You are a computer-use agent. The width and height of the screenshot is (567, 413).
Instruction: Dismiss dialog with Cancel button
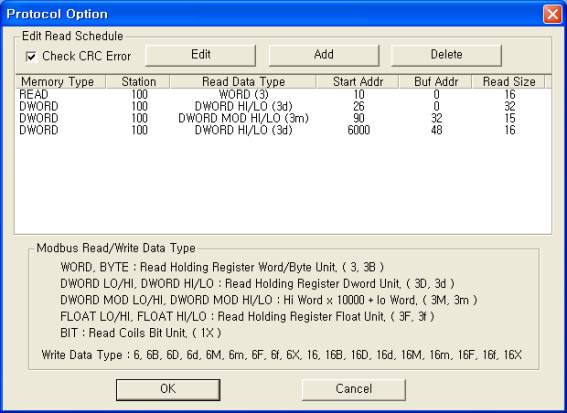pyautogui.click(x=353, y=389)
